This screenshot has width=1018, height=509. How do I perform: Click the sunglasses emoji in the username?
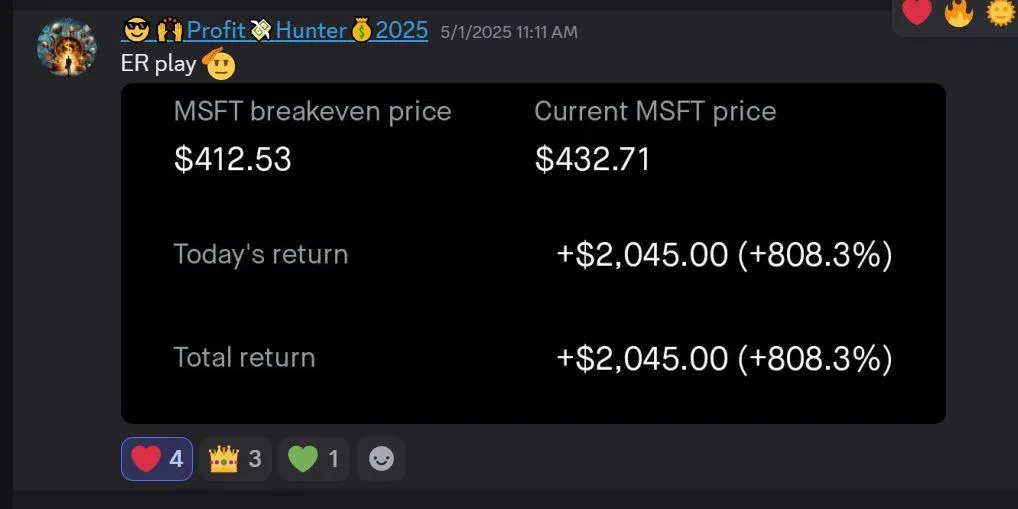click(137, 31)
